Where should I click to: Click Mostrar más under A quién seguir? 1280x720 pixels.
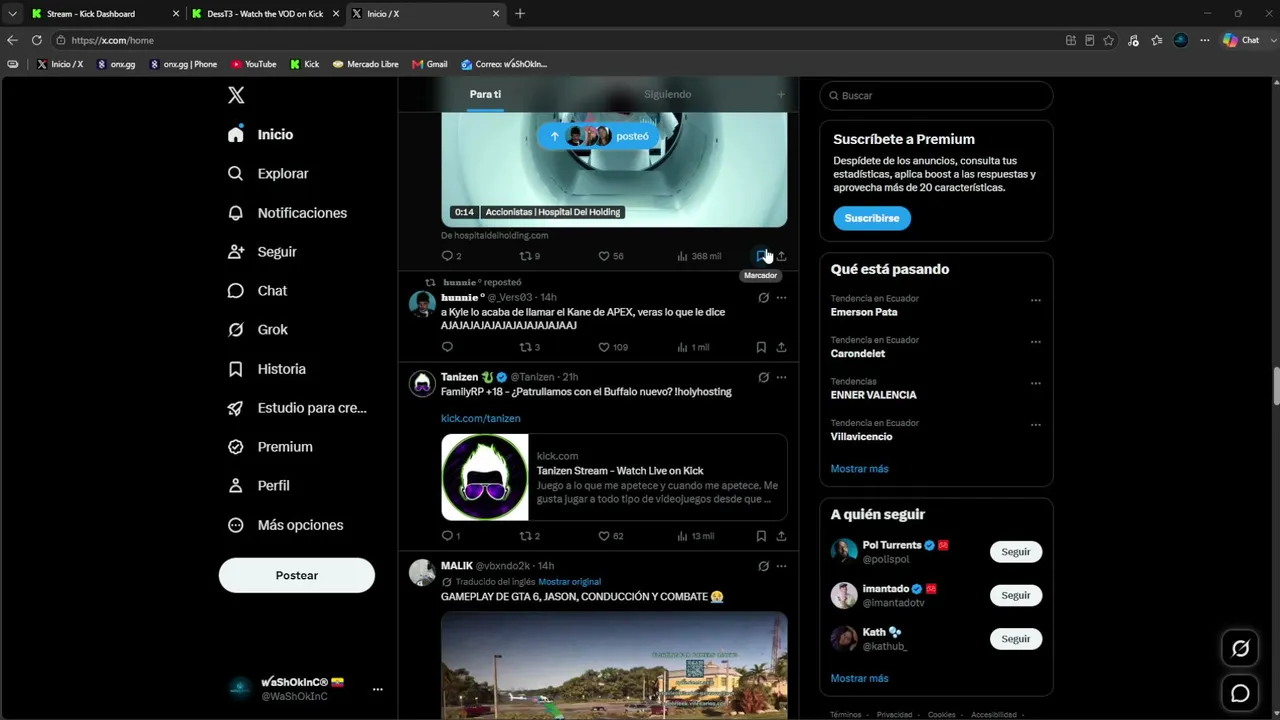coord(859,679)
